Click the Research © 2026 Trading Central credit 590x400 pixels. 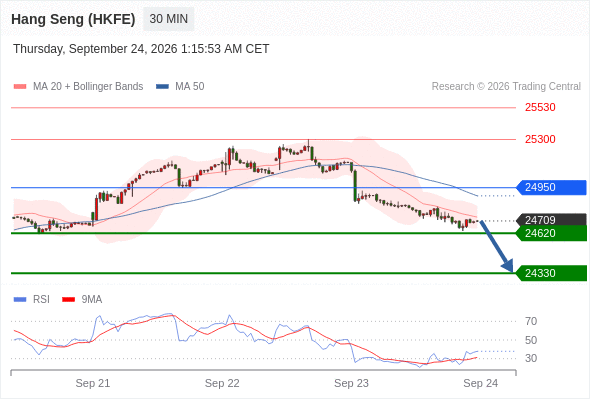506,87
